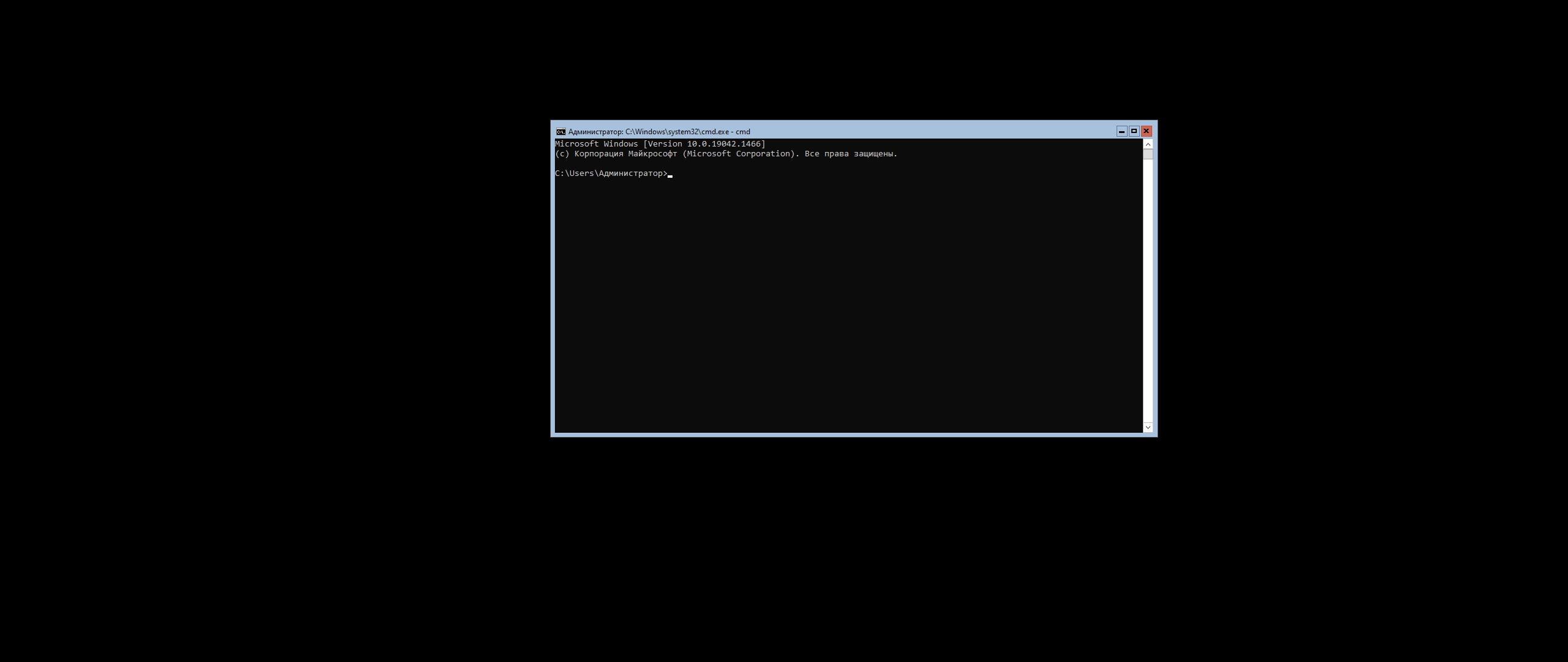Maximize the command prompt window
This screenshot has width=1568, height=662.
1134,132
